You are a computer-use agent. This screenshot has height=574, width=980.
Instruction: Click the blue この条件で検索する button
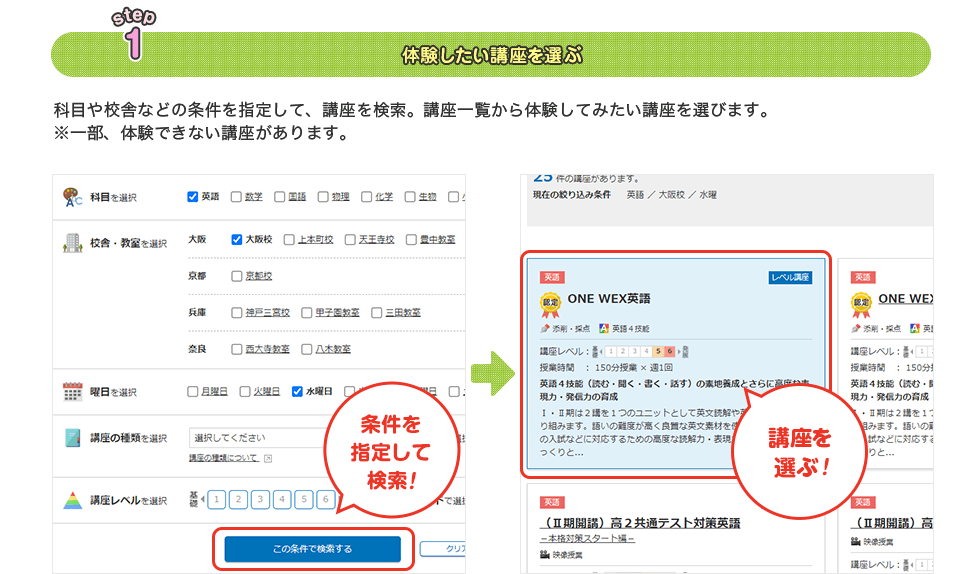point(312,549)
